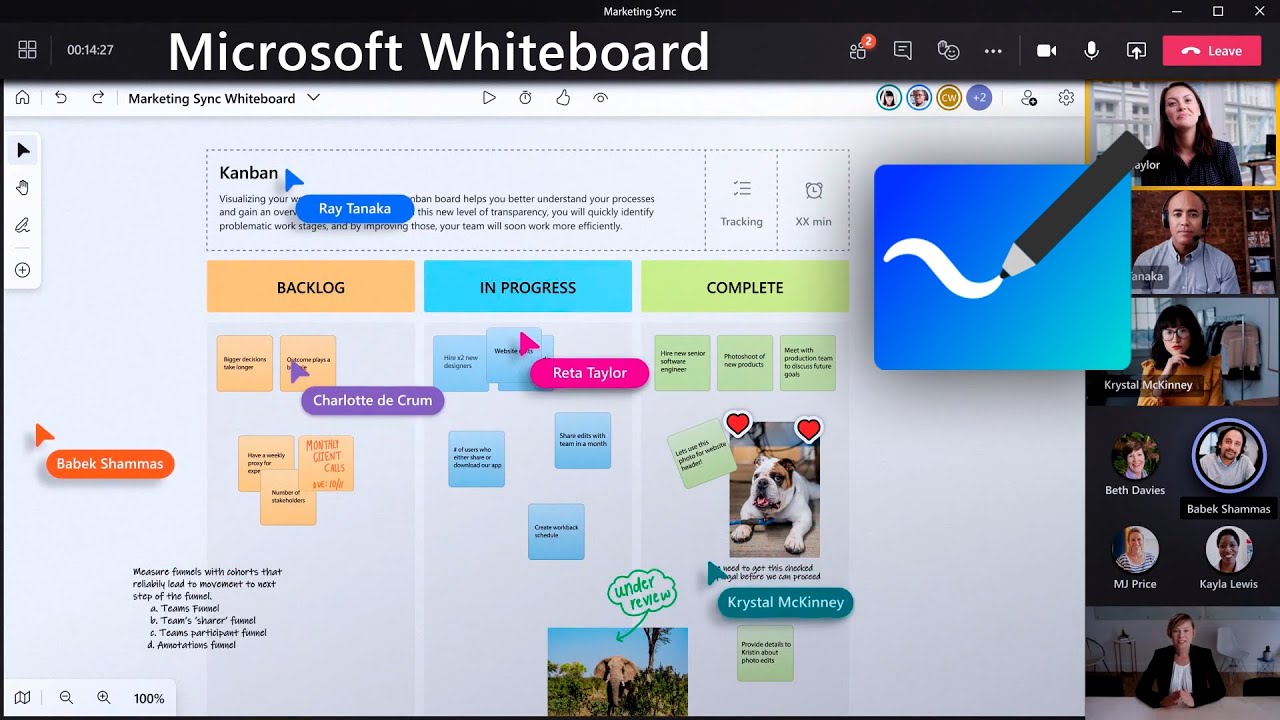1280x720 pixels.
Task: Start the presentation play icon
Action: coord(489,98)
